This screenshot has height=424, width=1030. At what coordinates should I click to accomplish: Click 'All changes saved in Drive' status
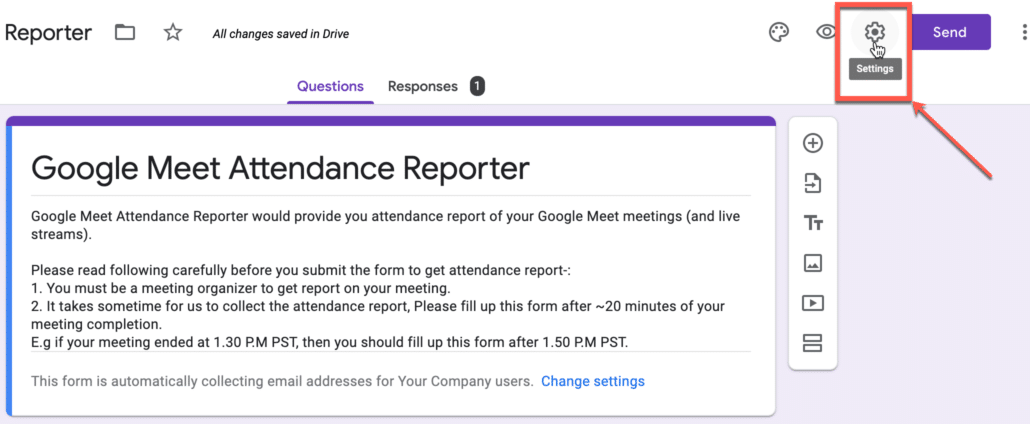pyautogui.click(x=280, y=34)
